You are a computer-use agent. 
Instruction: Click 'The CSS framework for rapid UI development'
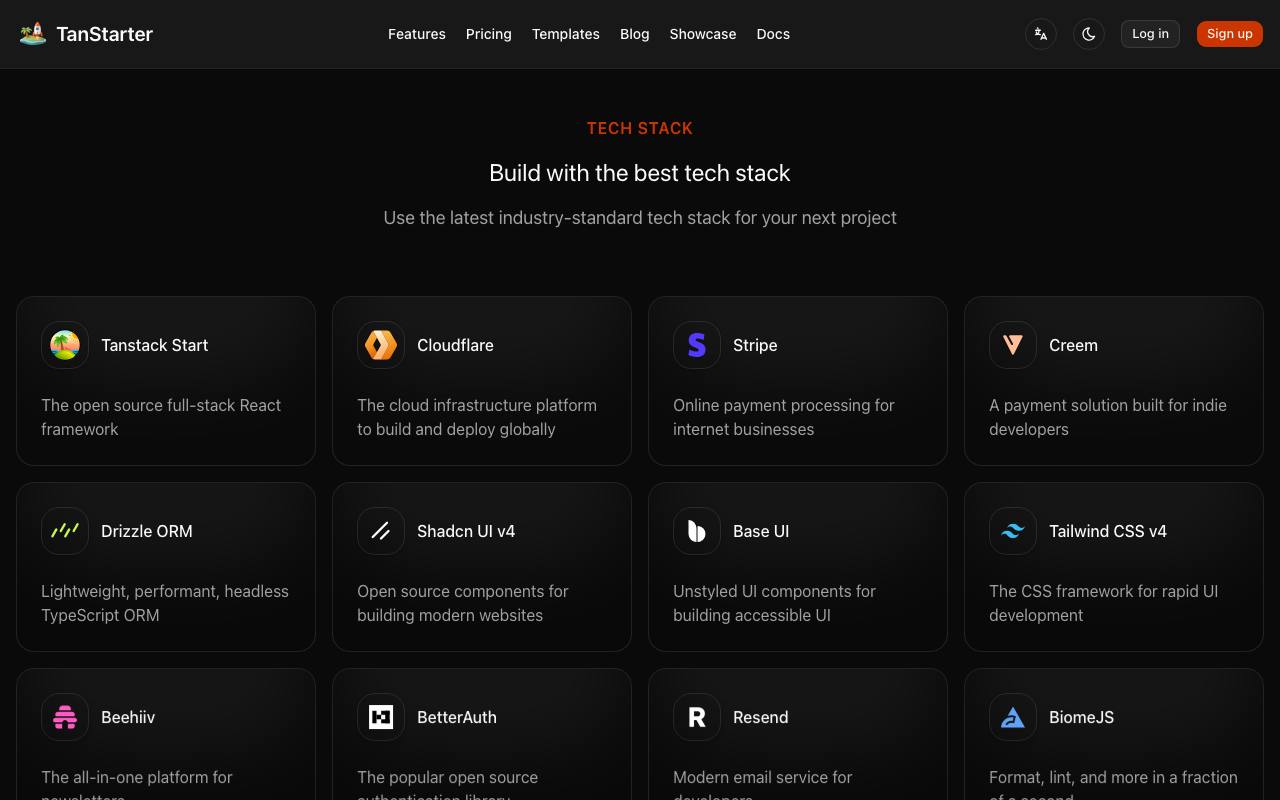(x=1104, y=603)
